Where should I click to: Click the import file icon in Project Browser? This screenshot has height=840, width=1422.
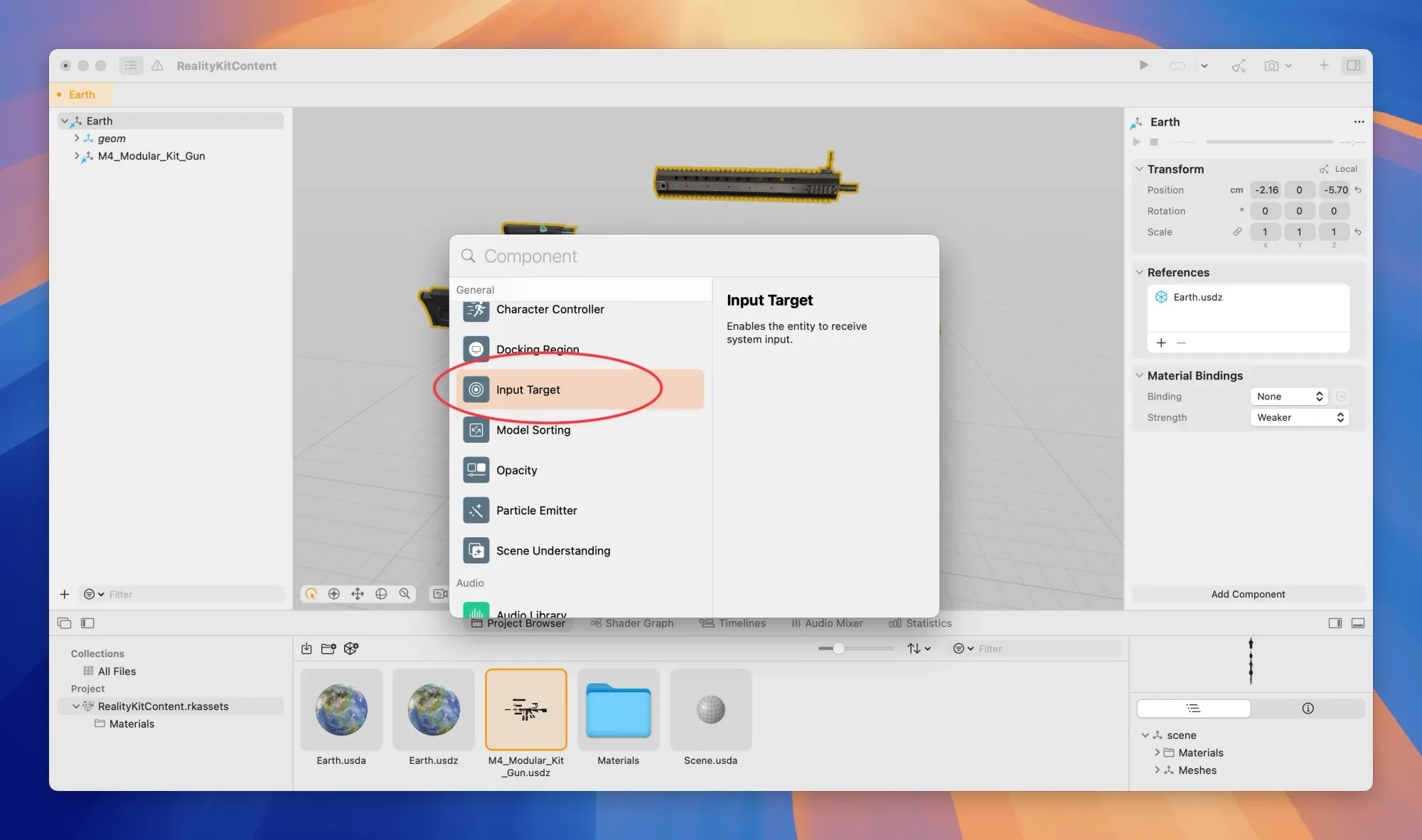[x=306, y=648]
